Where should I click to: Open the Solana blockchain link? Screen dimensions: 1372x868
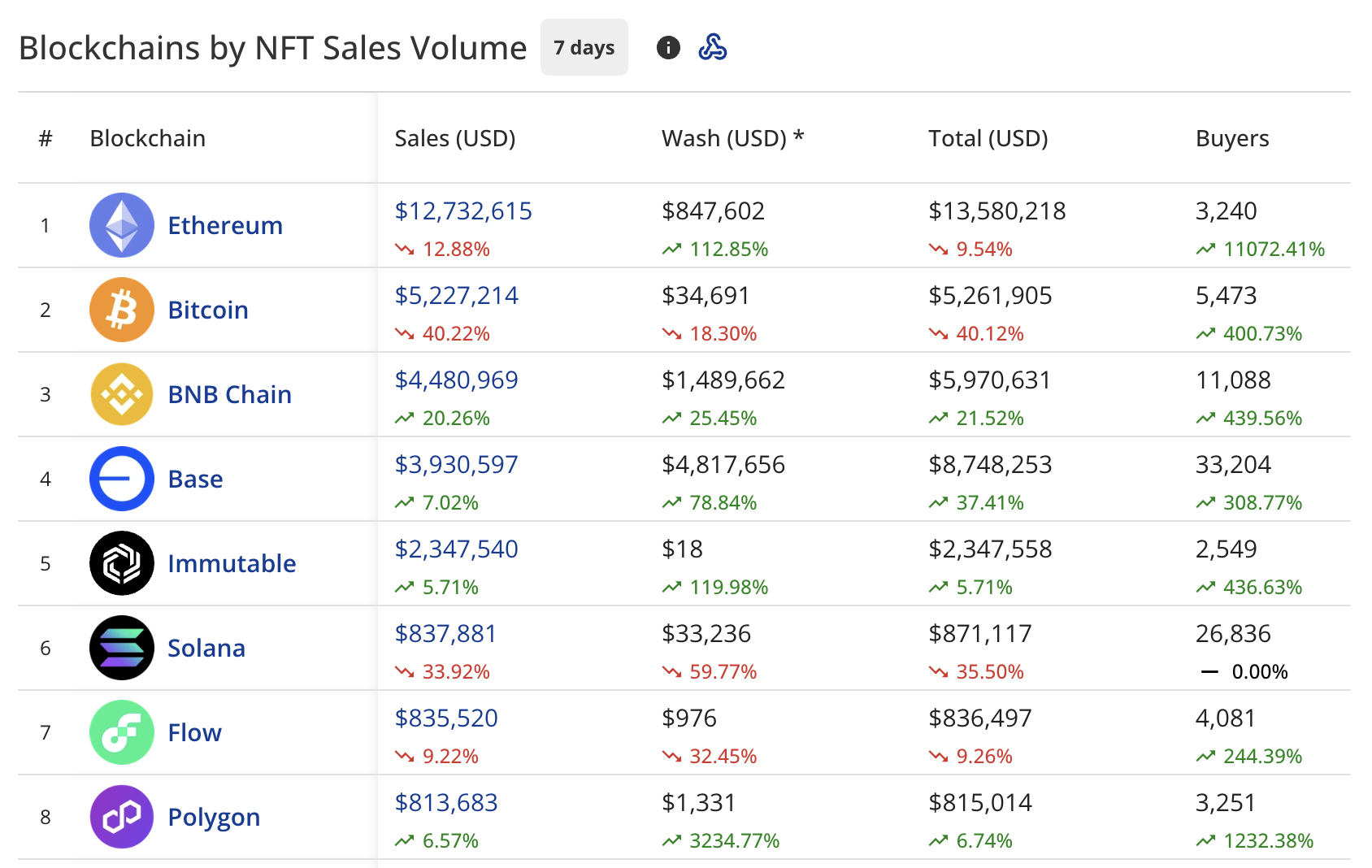click(x=206, y=648)
